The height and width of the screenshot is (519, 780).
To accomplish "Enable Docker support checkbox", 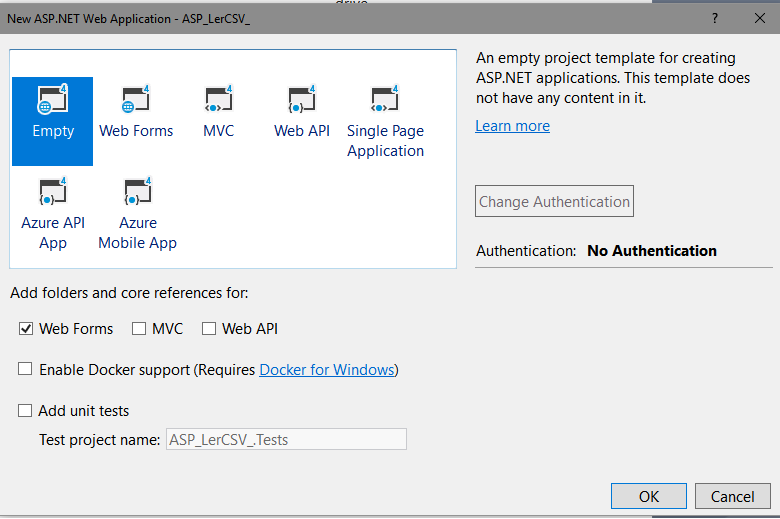I will (x=25, y=369).
